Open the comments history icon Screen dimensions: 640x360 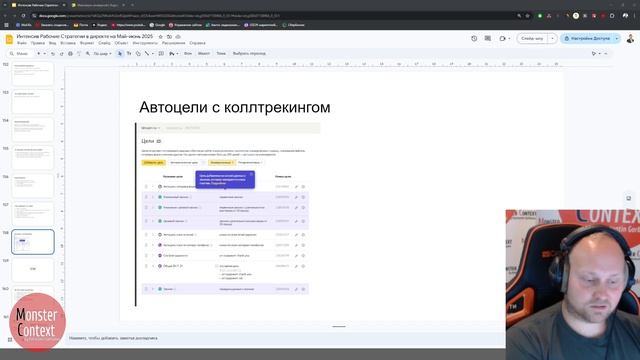coord(488,38)
